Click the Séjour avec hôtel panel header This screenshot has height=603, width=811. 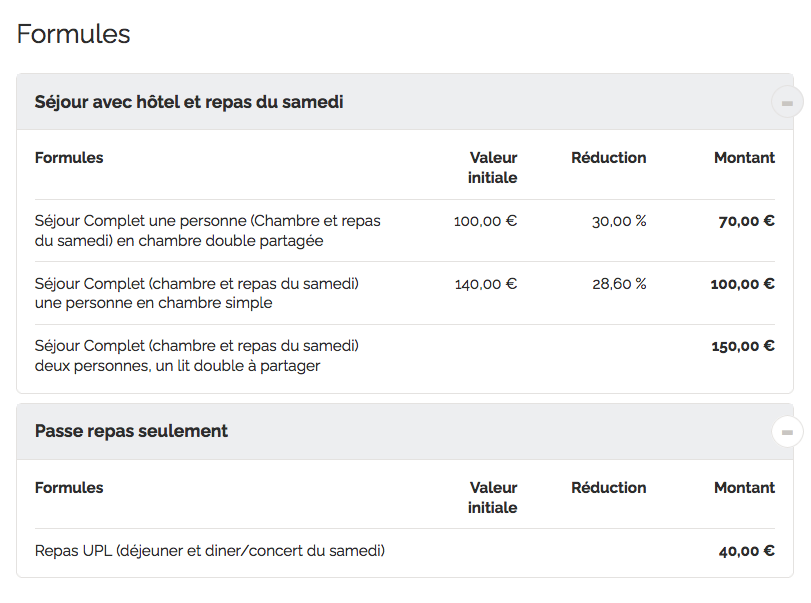[189, 102]
